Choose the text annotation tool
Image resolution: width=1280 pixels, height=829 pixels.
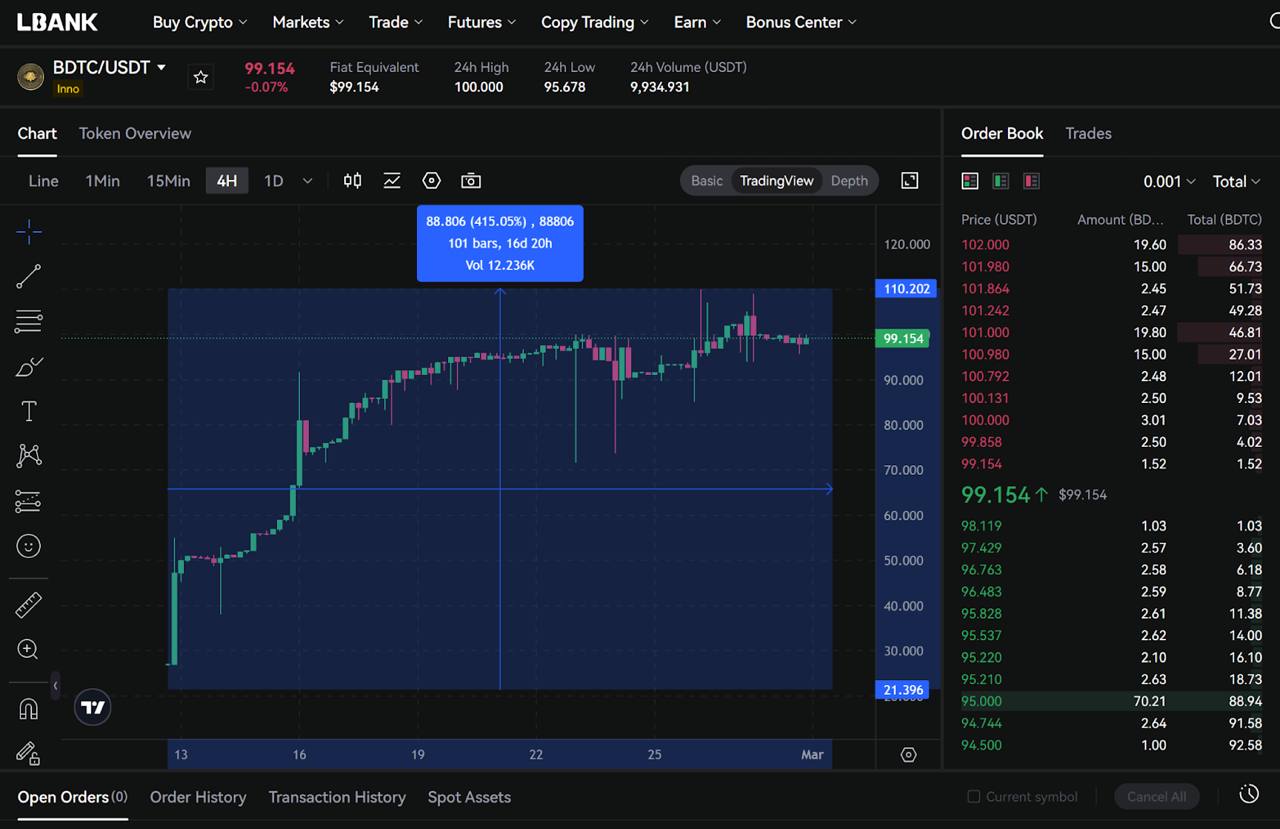pos(29,411)
